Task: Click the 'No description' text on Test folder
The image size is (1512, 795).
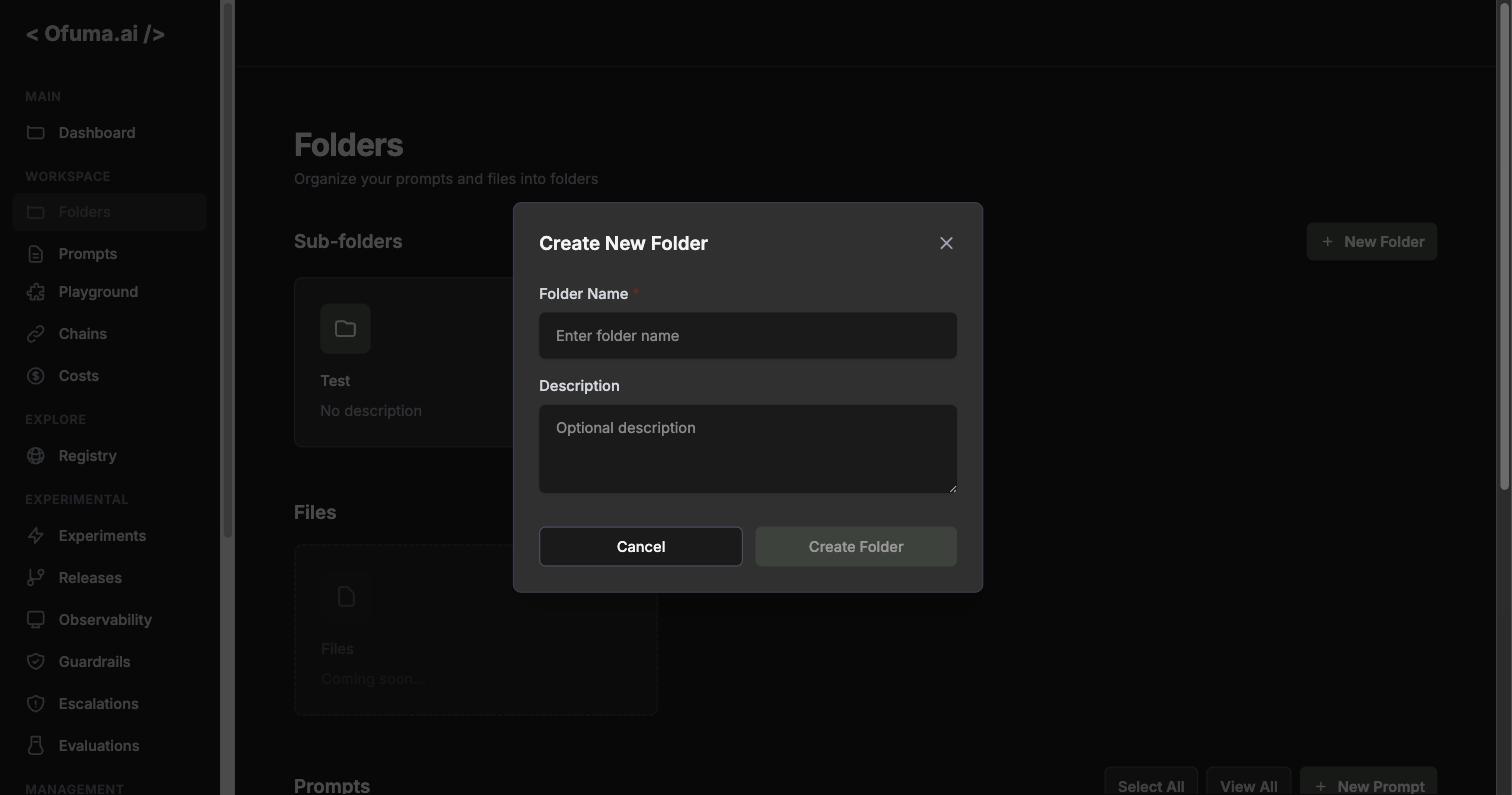Action: coord(371,411)
